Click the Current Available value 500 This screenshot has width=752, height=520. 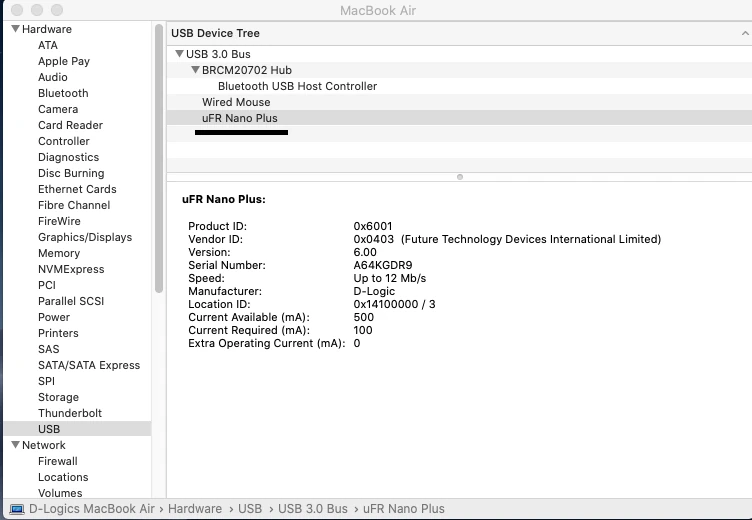pos(364,317)
